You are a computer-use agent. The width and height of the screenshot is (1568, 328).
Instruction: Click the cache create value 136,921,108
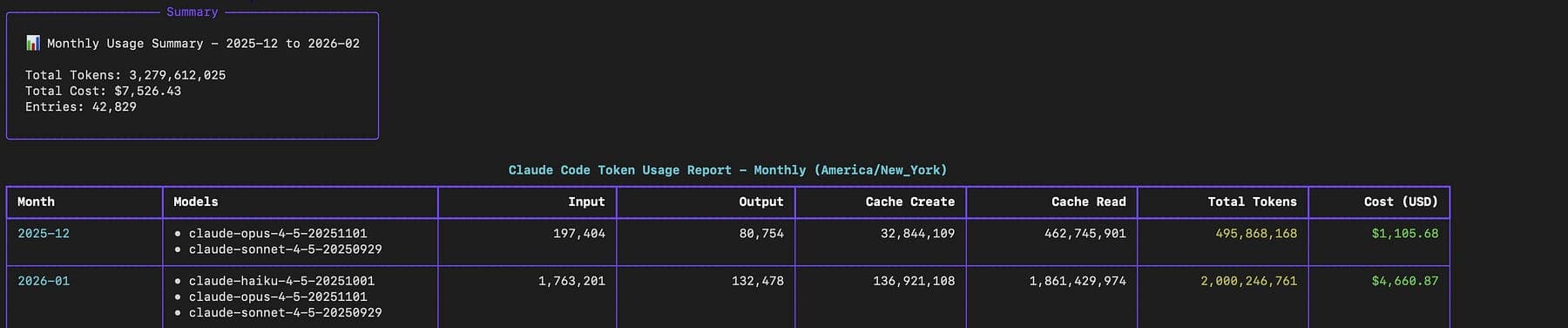pos(915,281)
